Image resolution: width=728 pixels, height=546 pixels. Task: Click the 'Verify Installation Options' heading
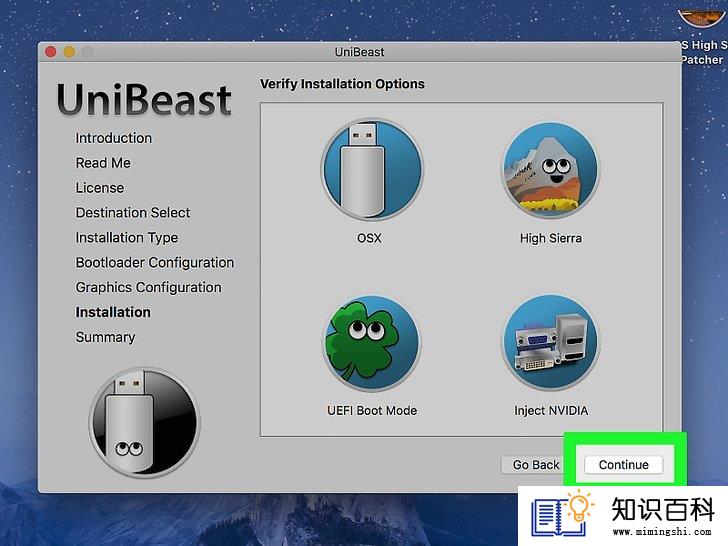[342, 84]
